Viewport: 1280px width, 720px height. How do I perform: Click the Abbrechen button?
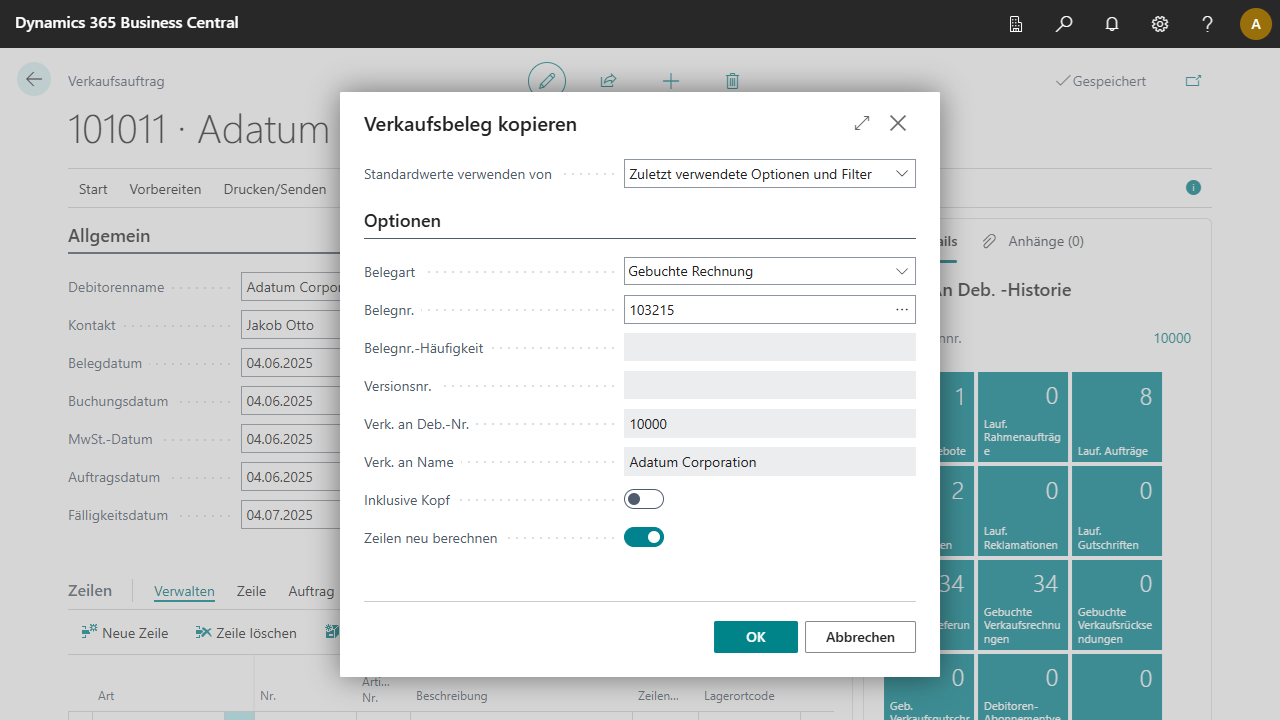coord(860,637)
